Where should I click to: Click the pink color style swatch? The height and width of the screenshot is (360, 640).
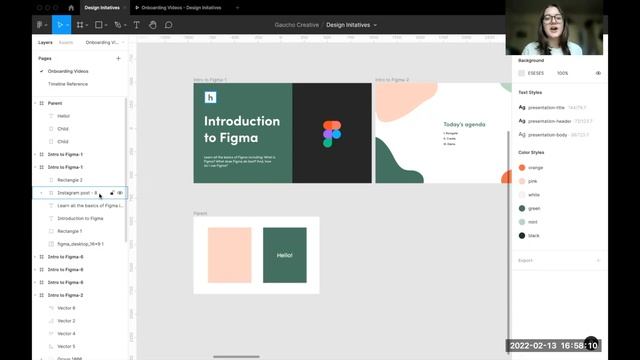coord(522,181)
